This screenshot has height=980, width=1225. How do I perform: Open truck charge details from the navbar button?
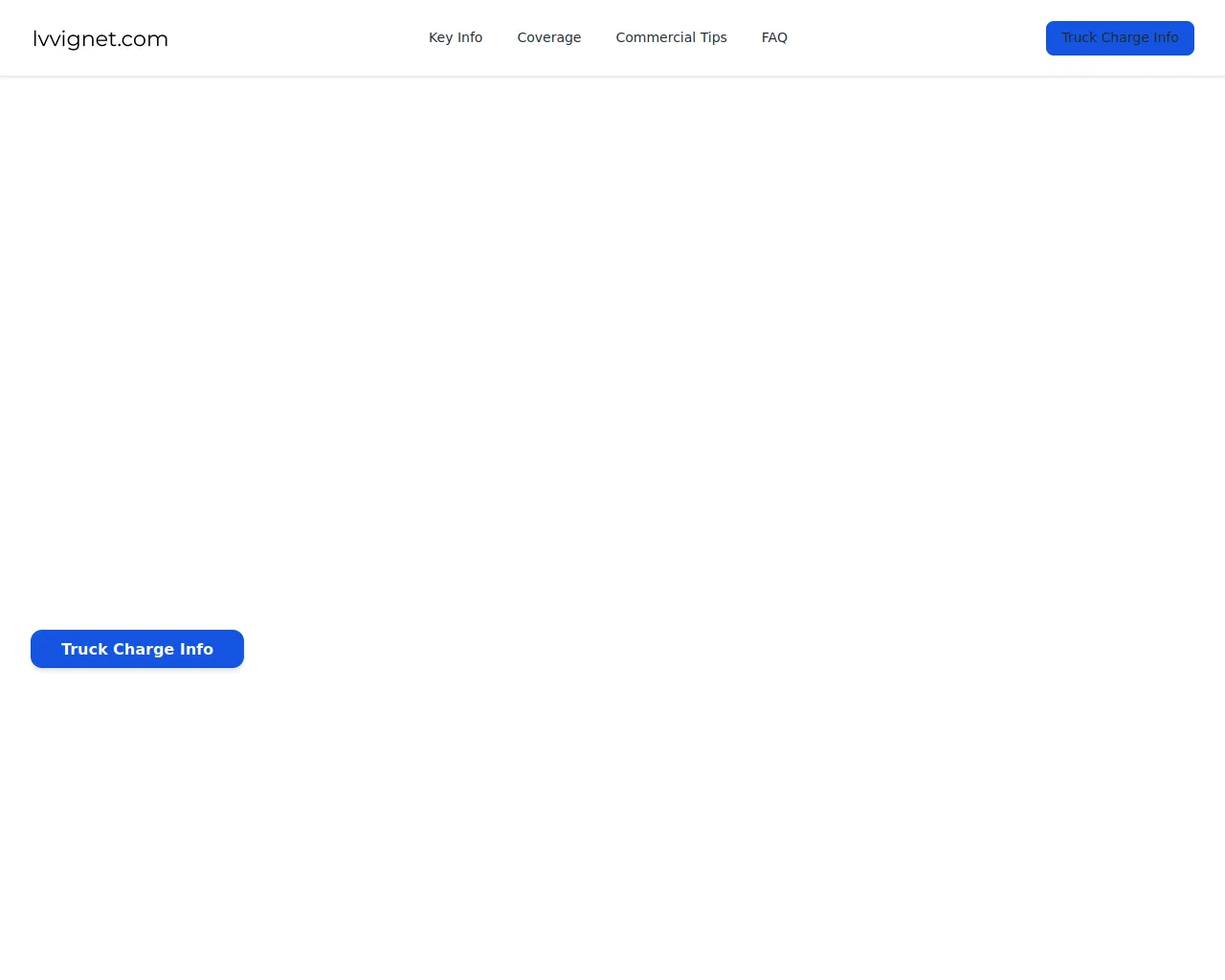point(1120,38)
